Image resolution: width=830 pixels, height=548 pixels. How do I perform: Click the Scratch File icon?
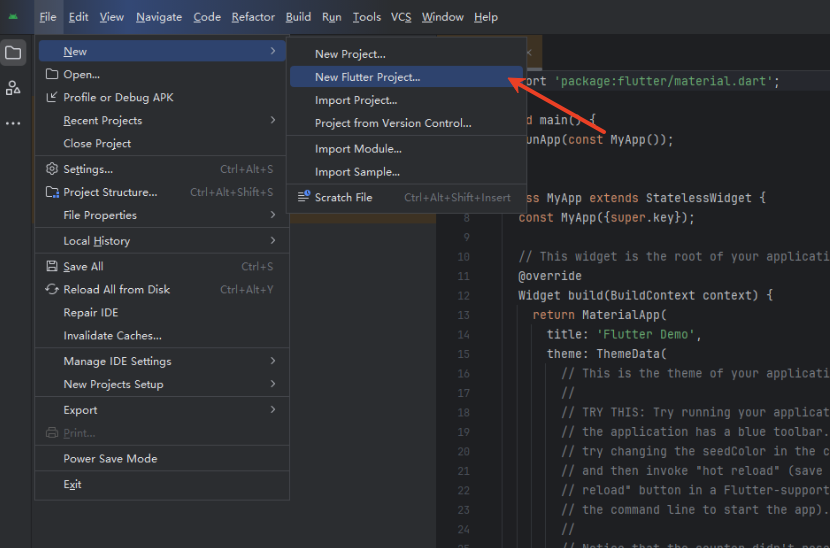[x=303, y=197]
